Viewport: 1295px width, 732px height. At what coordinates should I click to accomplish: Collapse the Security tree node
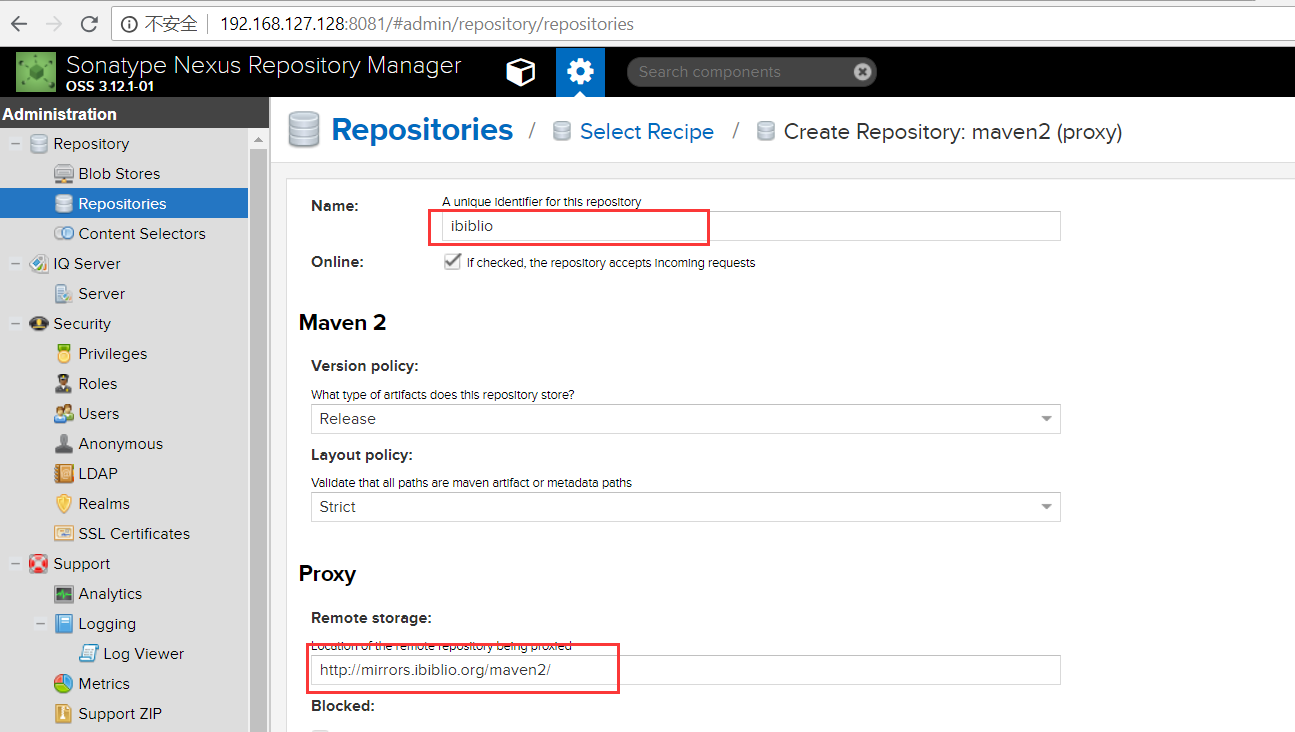tap(15, 324)
